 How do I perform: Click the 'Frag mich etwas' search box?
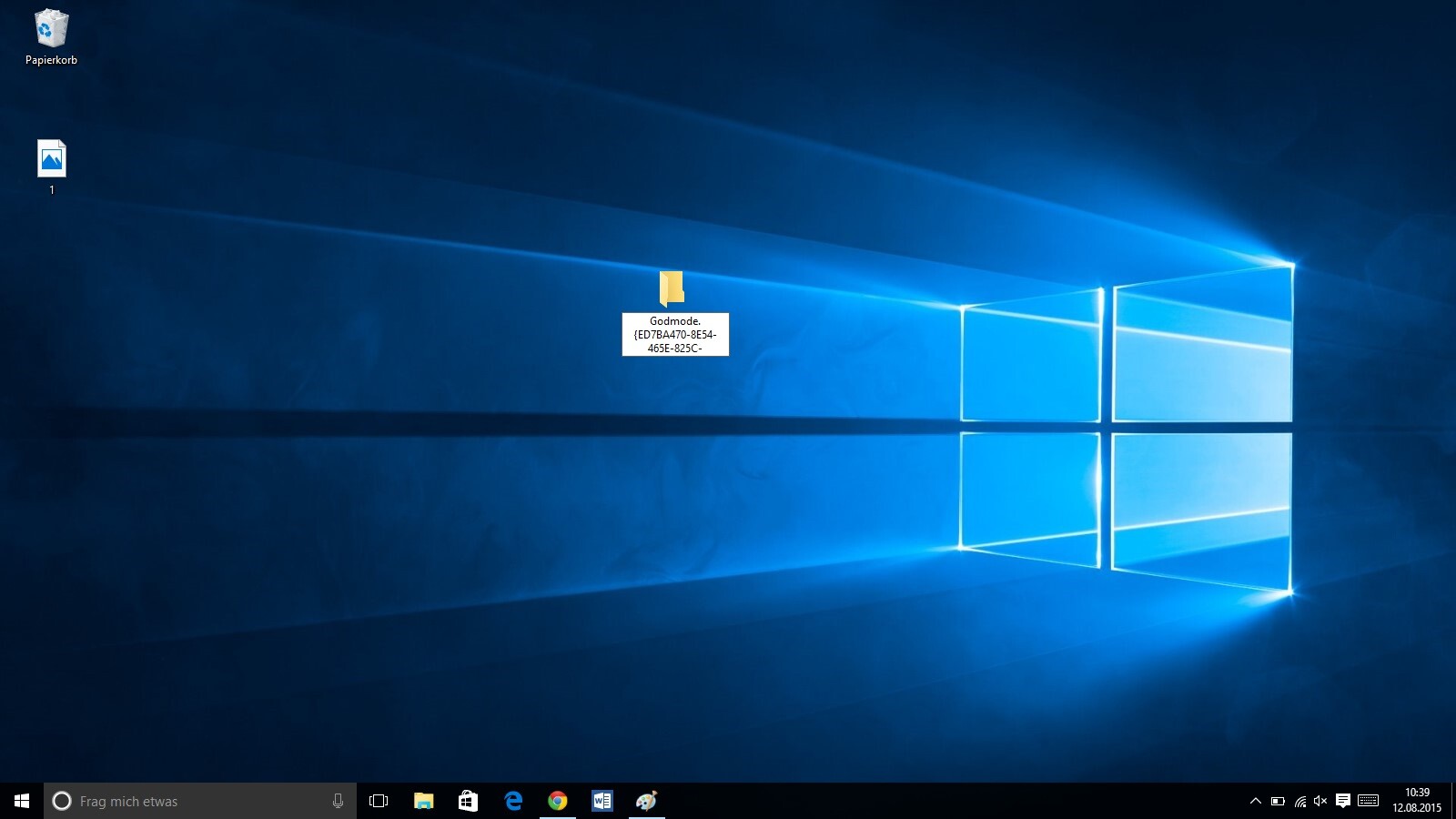[x=191, y=801]
